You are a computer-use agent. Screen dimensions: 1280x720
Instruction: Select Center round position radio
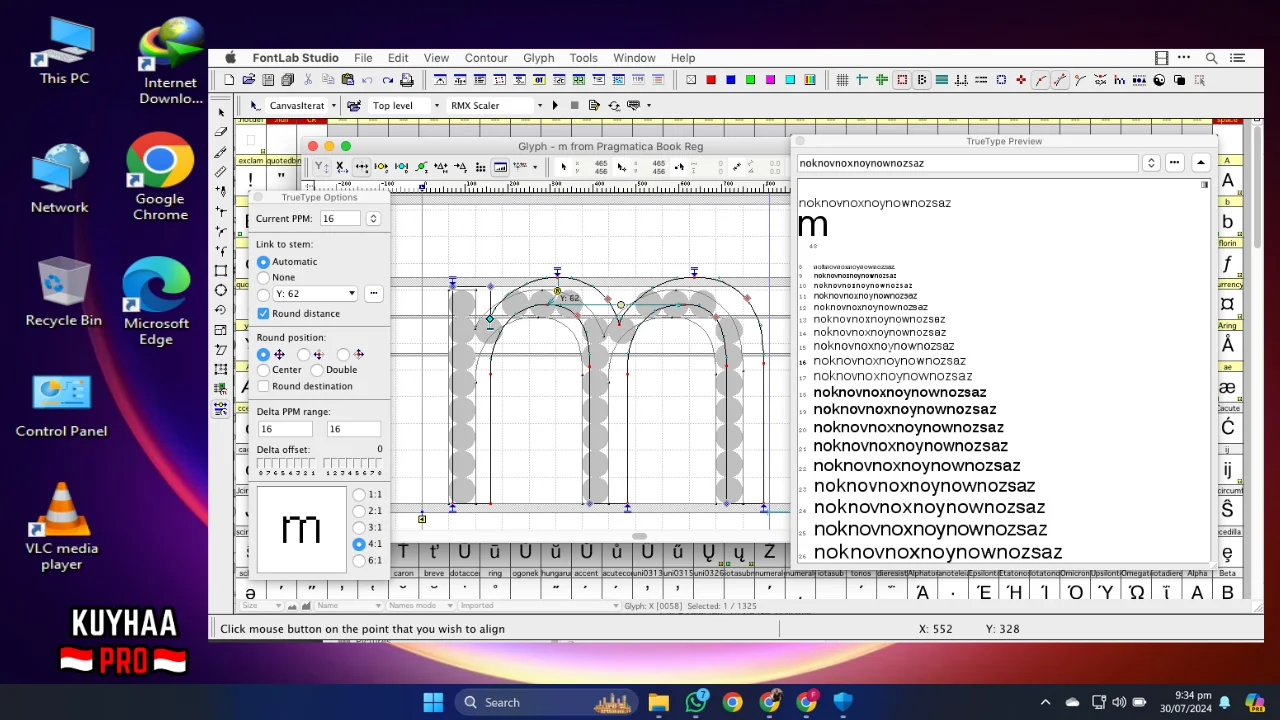click(263, 369)
